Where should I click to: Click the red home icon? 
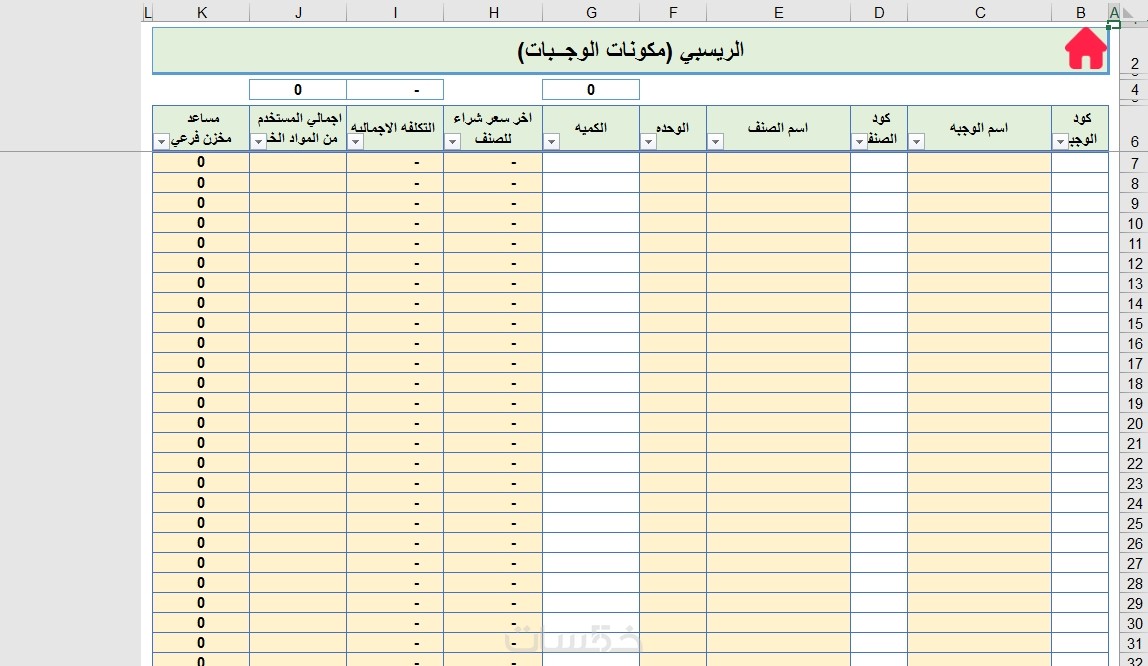click(x=1085, y=49)
